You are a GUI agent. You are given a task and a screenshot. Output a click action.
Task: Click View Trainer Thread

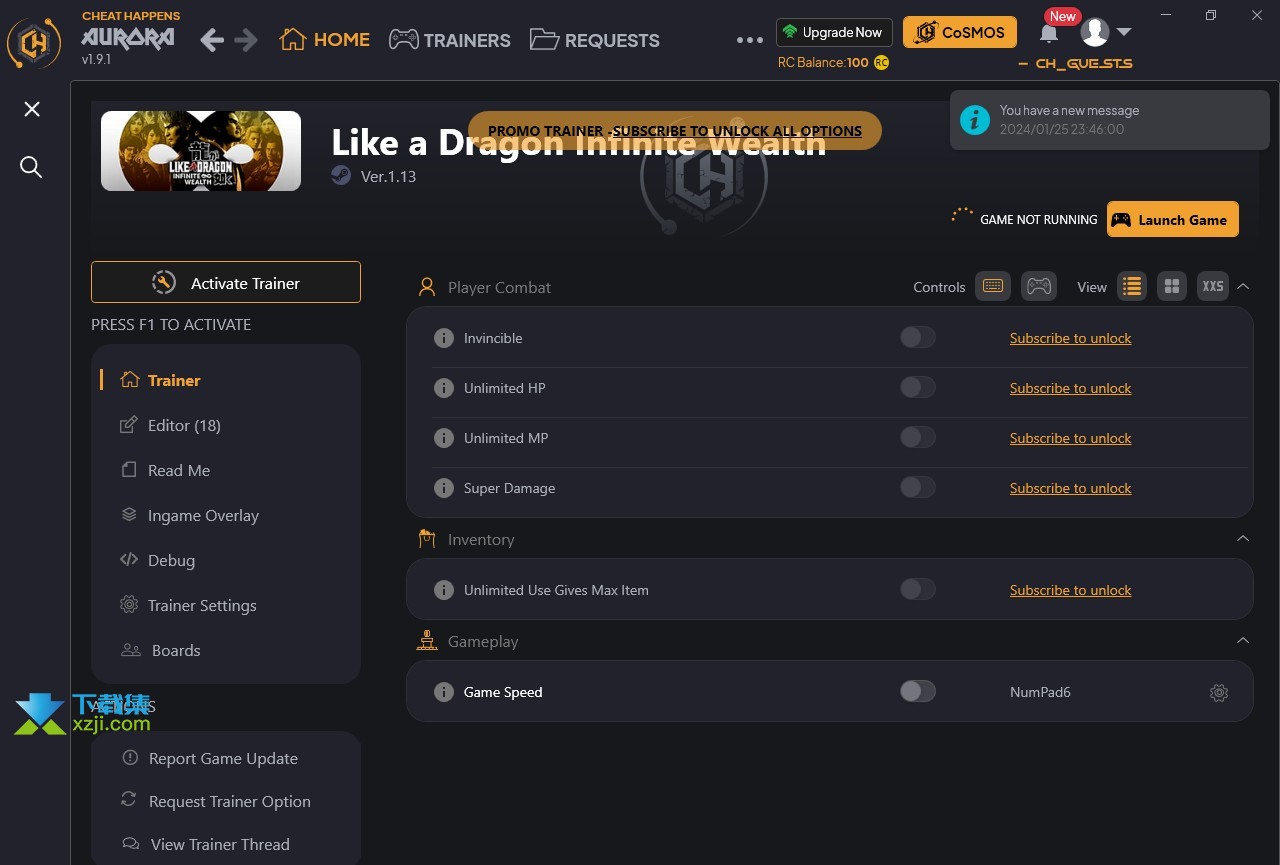click(206, 844)
